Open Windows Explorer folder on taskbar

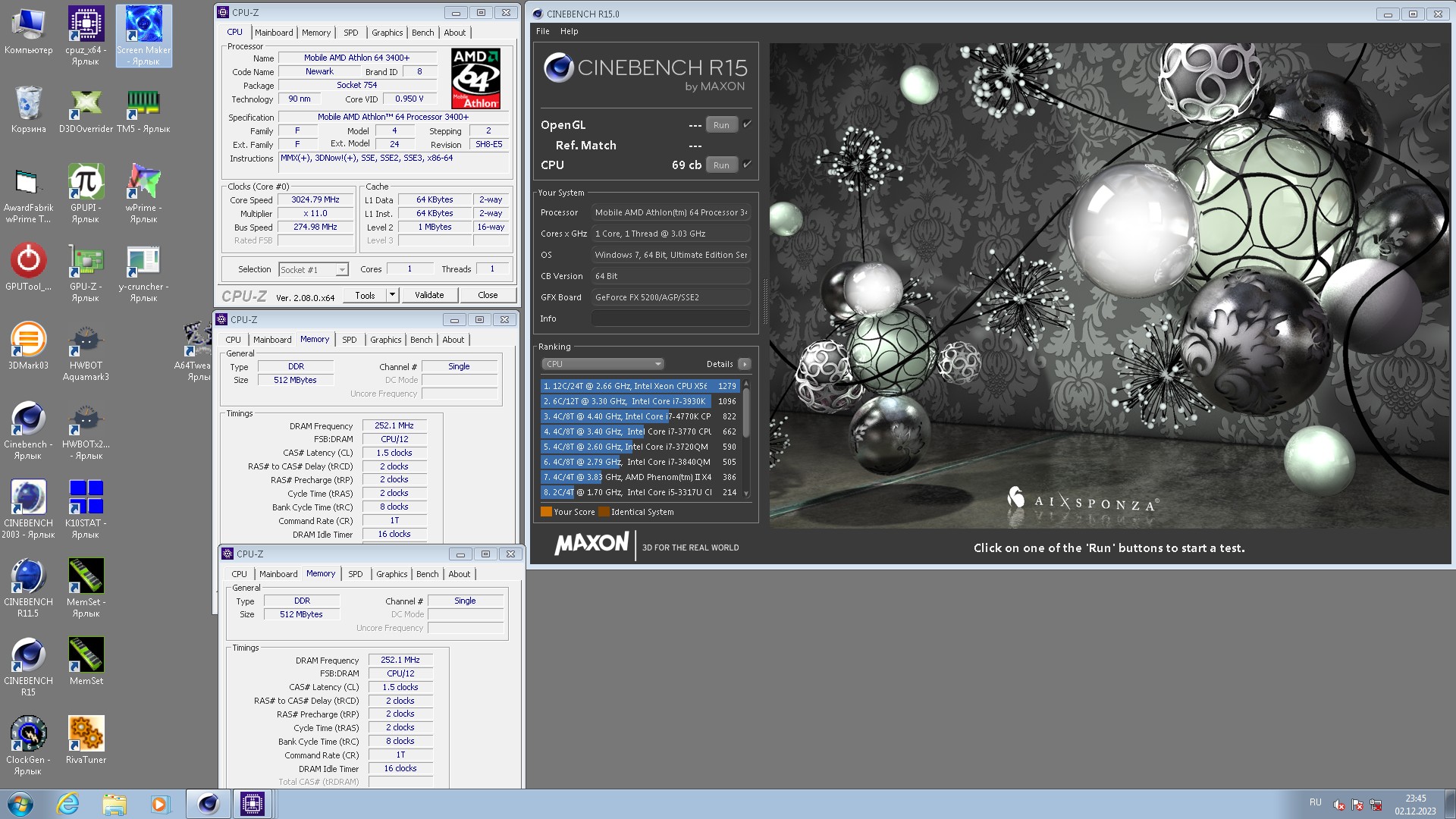115,804
